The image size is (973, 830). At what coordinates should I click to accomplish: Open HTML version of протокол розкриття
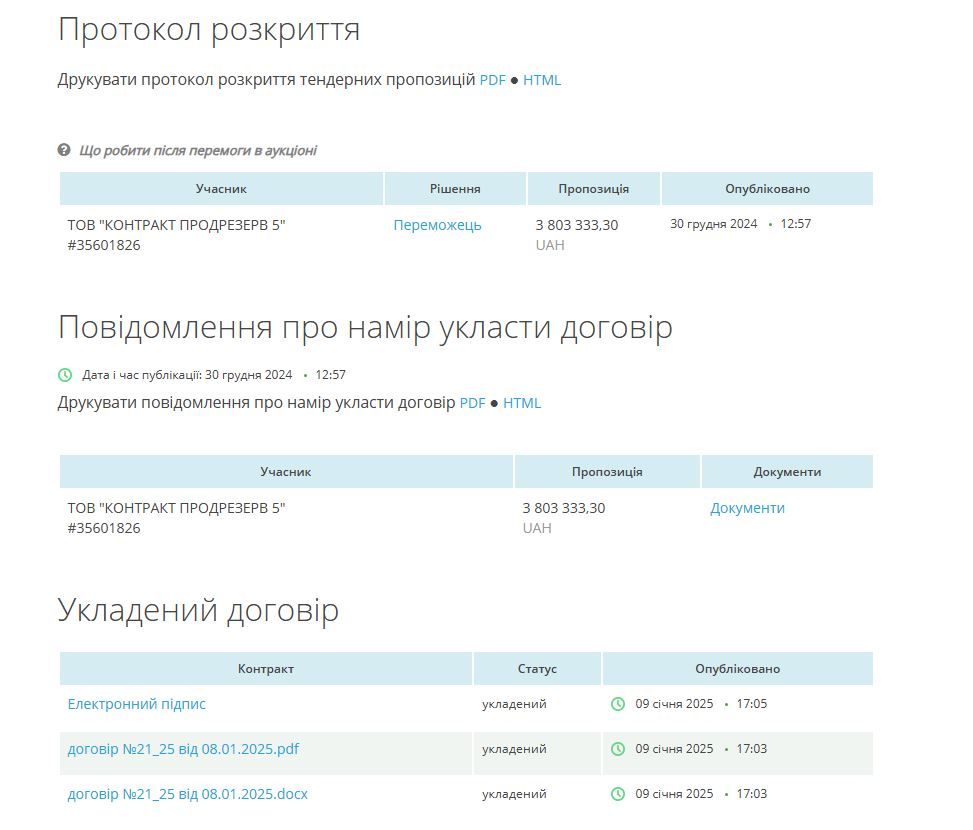[x=541, y=80]
